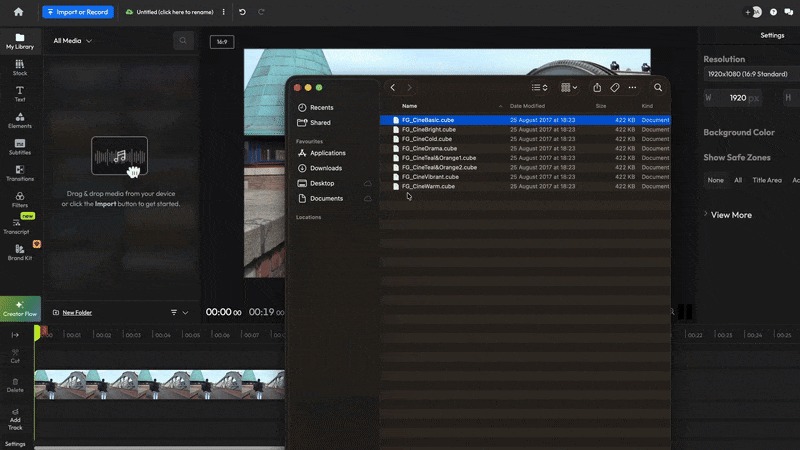Open the Transitions panel
Screen dimensions: 800x450
click(x=20, y=172)
